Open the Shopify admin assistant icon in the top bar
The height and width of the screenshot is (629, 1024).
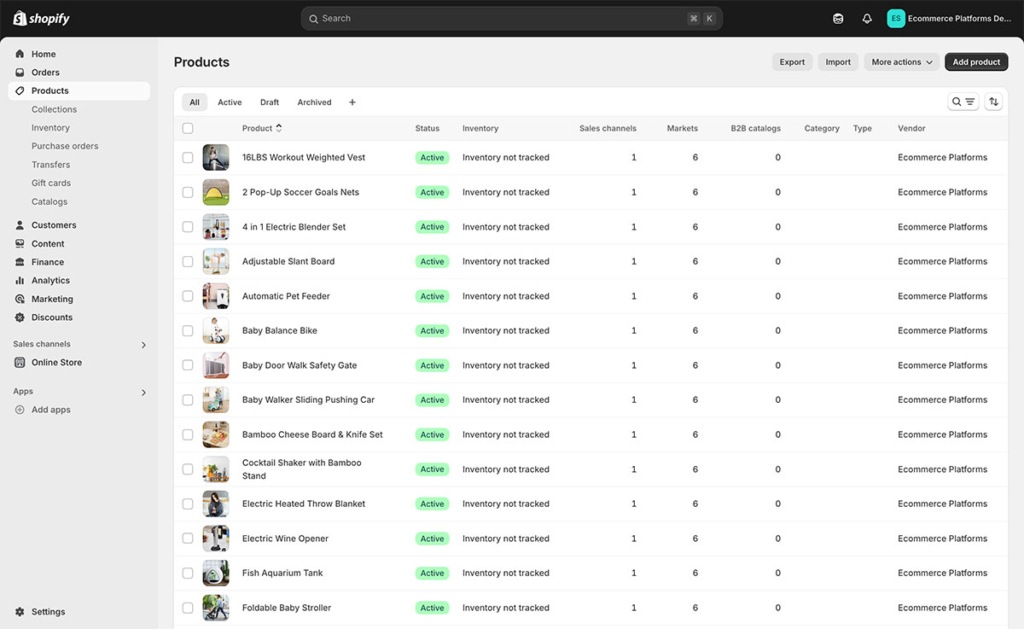tap(837, 18)
